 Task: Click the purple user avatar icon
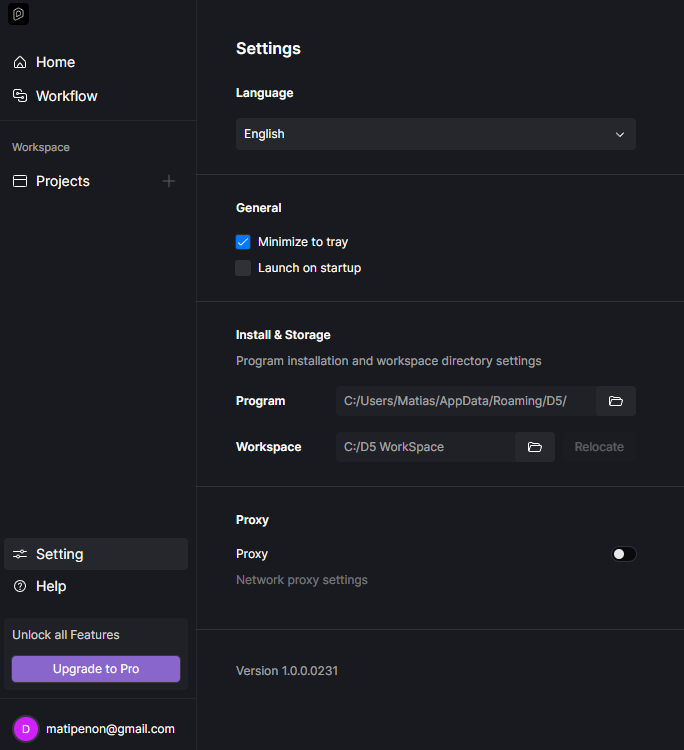(26, 729)
